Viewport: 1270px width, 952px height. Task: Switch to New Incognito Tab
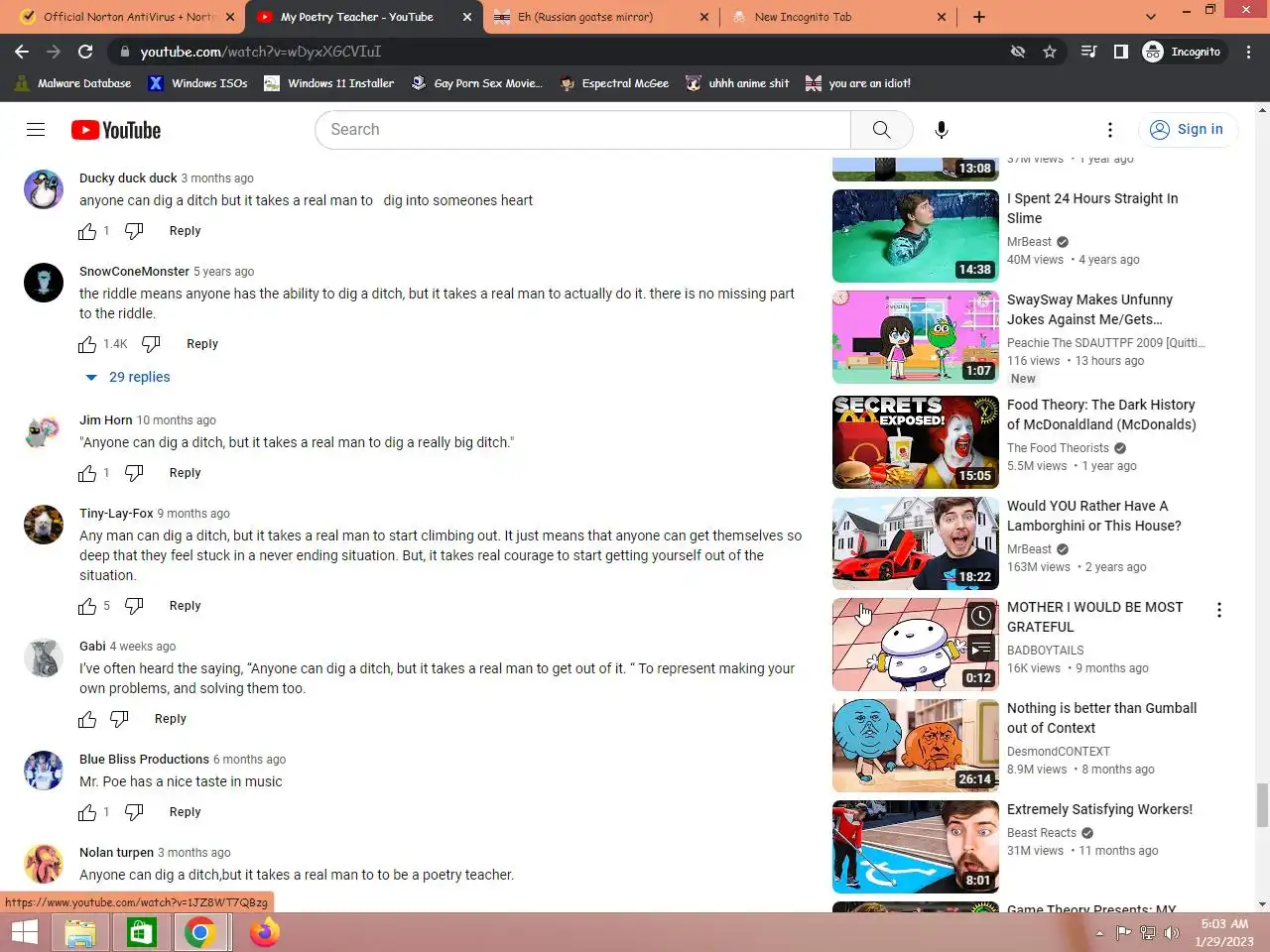tap(838, 17)
